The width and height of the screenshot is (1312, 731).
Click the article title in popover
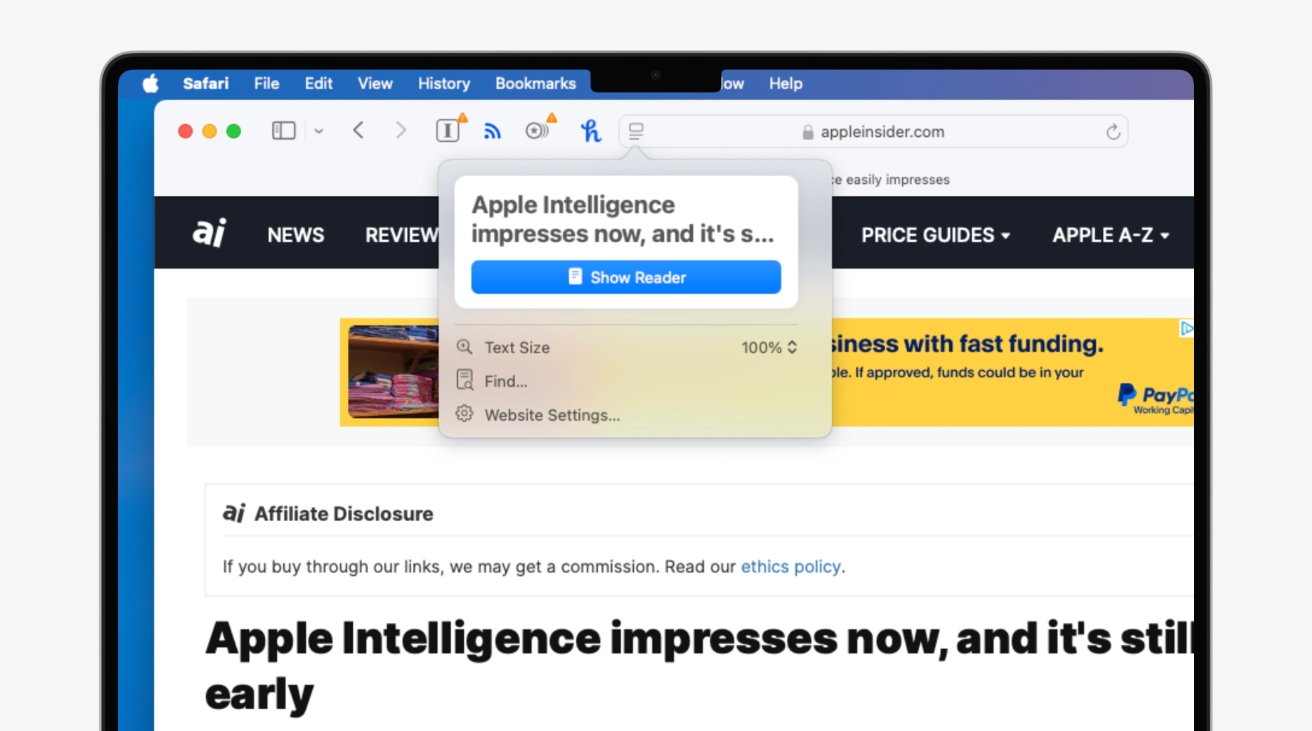[623, 219]
